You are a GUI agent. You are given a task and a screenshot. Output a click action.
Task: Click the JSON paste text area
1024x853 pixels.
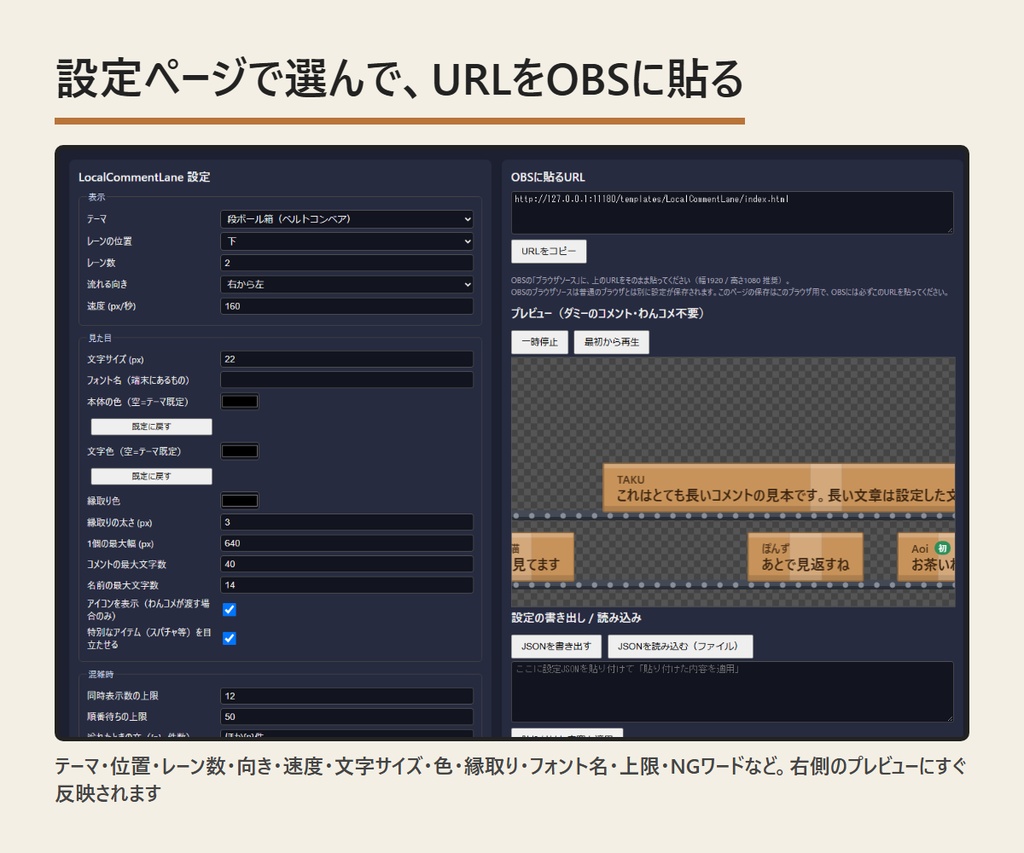[x=732, y=692]
